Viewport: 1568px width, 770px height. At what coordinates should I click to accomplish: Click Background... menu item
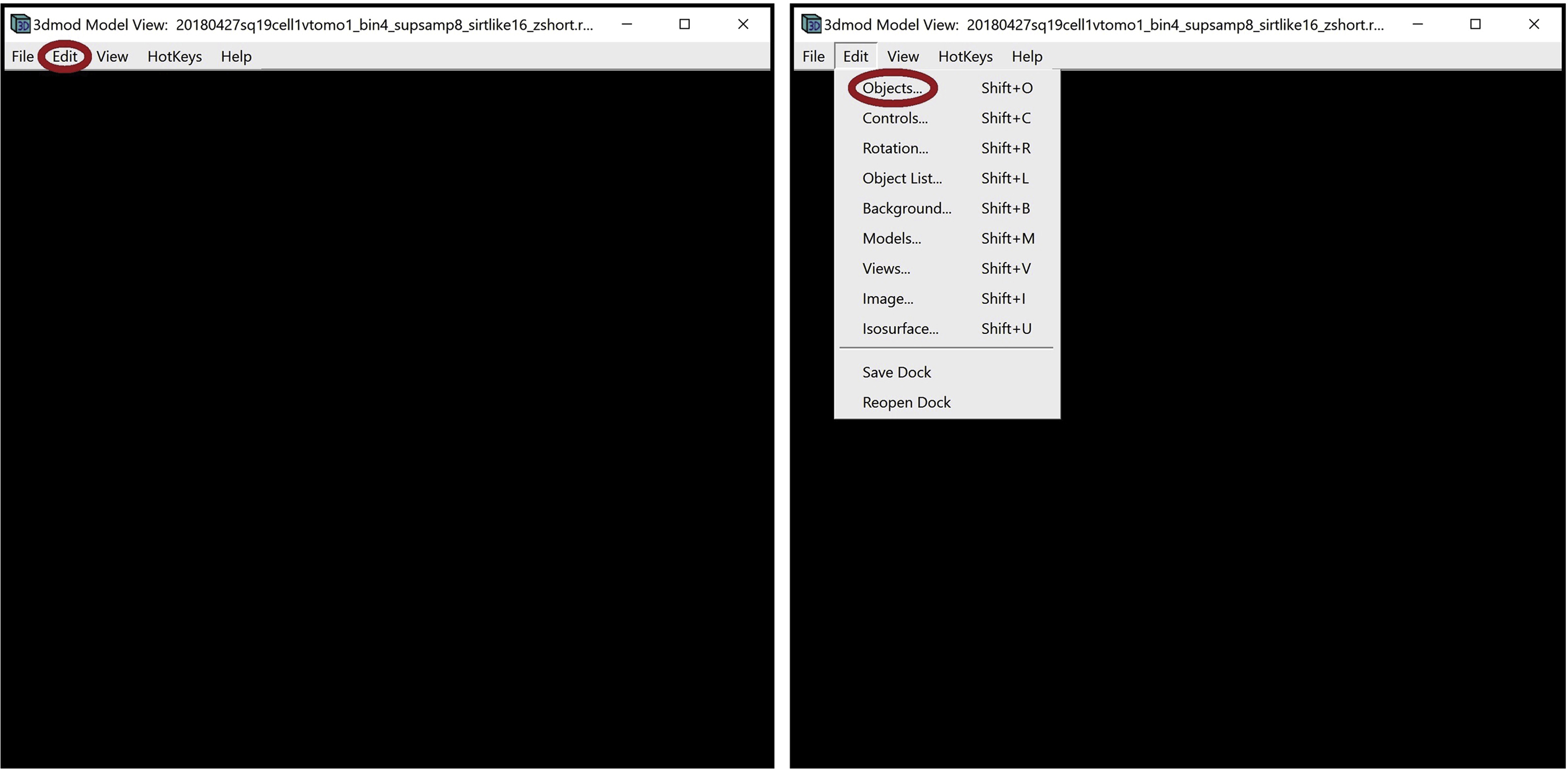tap(906, 208)
